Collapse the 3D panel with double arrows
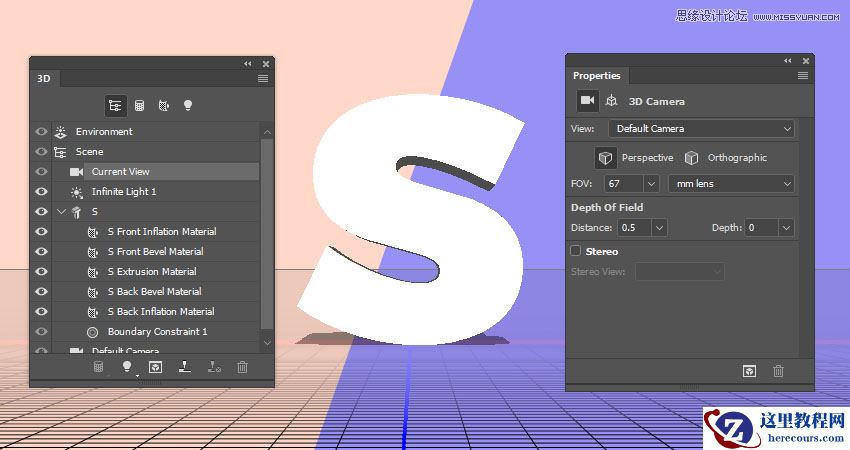The image size is (850, 450). click(x=248, y=64)
